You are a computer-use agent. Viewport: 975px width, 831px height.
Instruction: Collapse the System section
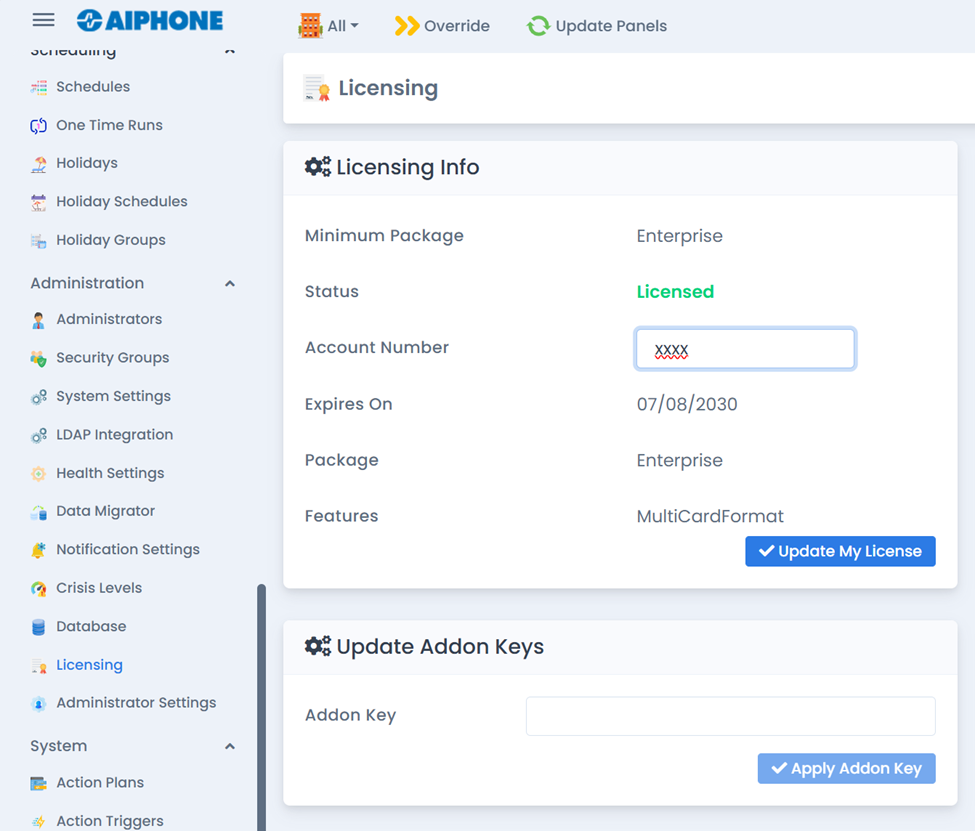230,747
